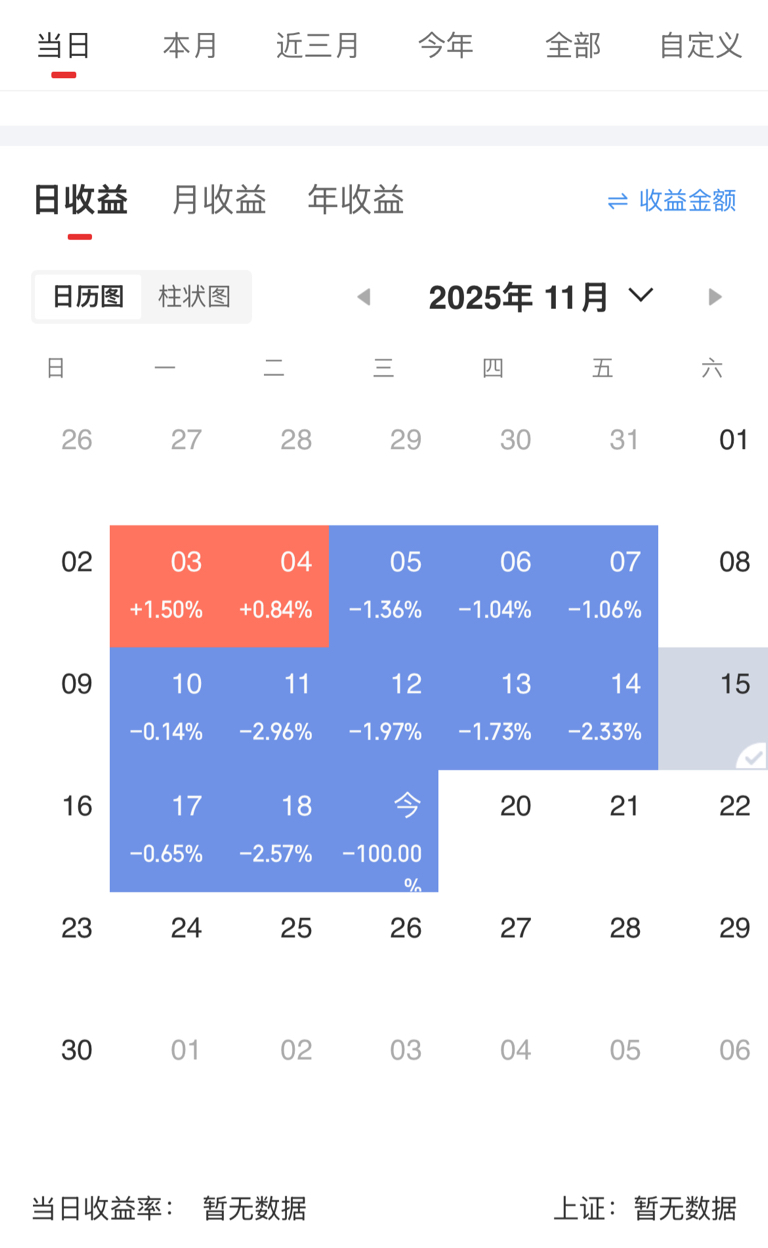
Task: Switch to 全部 tab
Action: click(572, 46)
